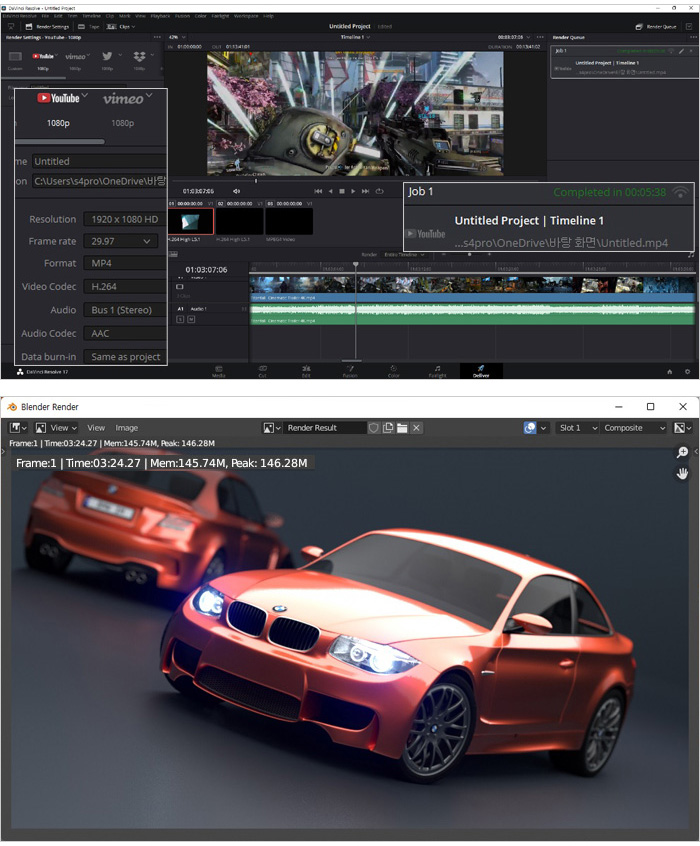Click the Blender zoom magnifier icon
The width and height of the screenshot is (700, 846).
pyautogui.click(x=682, y=453)
